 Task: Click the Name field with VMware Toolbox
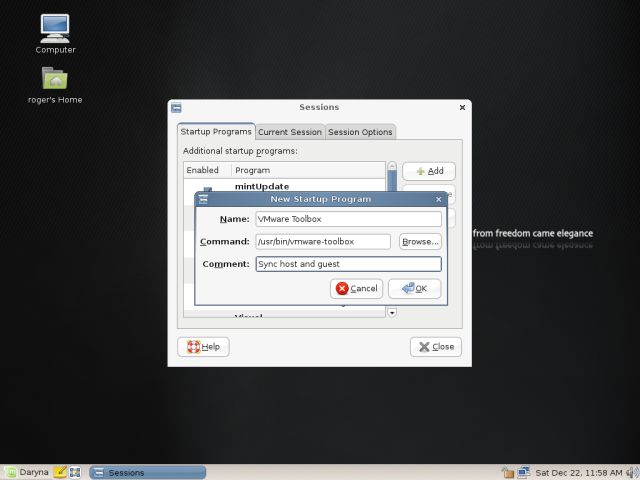[348, 219]
